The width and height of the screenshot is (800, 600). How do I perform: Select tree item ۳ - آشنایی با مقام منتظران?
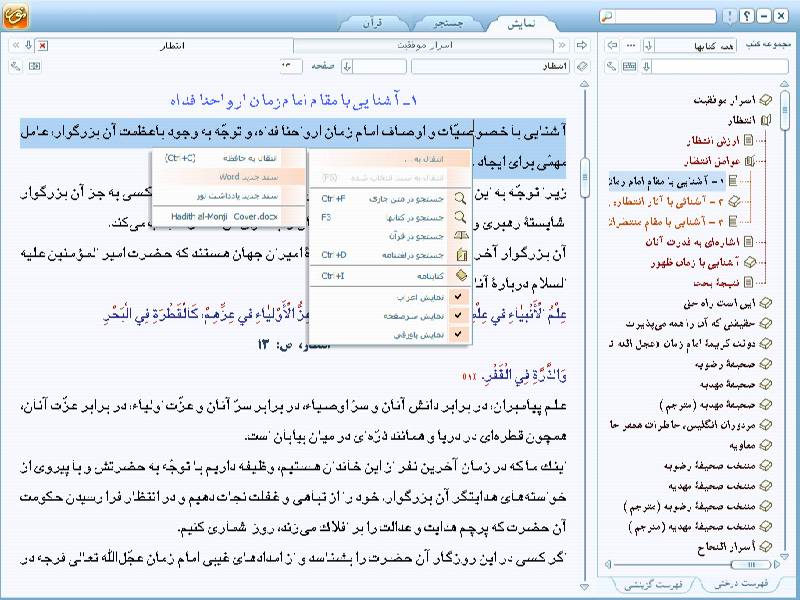pos(667,222)
